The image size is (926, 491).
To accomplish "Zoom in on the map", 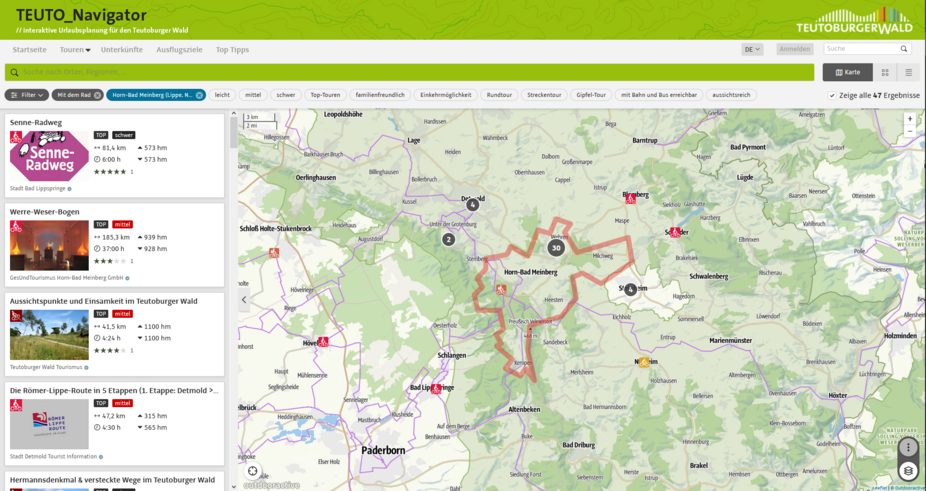I will [x=909, y=118].
